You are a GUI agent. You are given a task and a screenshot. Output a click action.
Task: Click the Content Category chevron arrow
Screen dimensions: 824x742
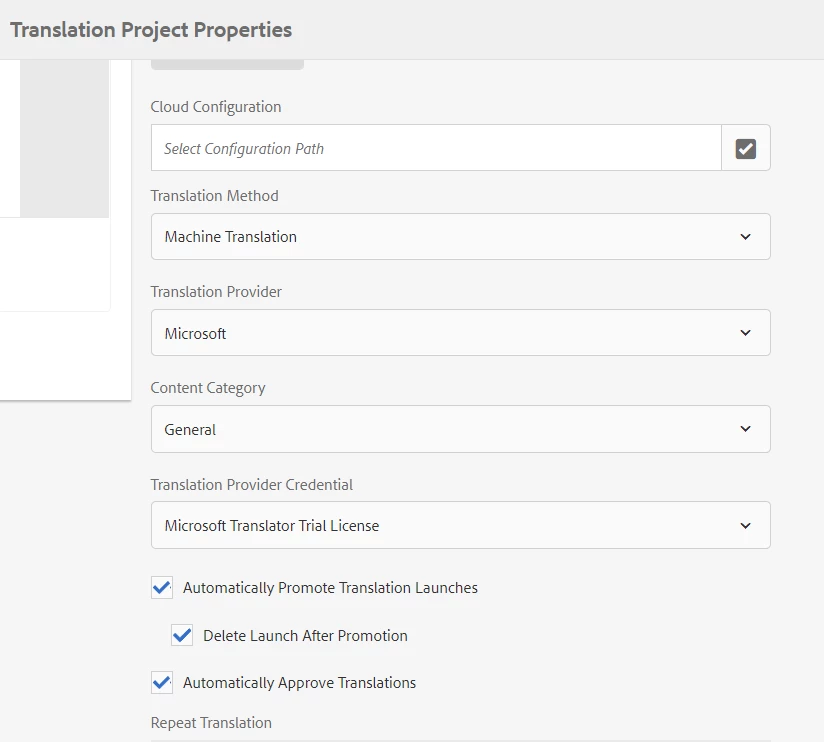(x=745, y=429)
